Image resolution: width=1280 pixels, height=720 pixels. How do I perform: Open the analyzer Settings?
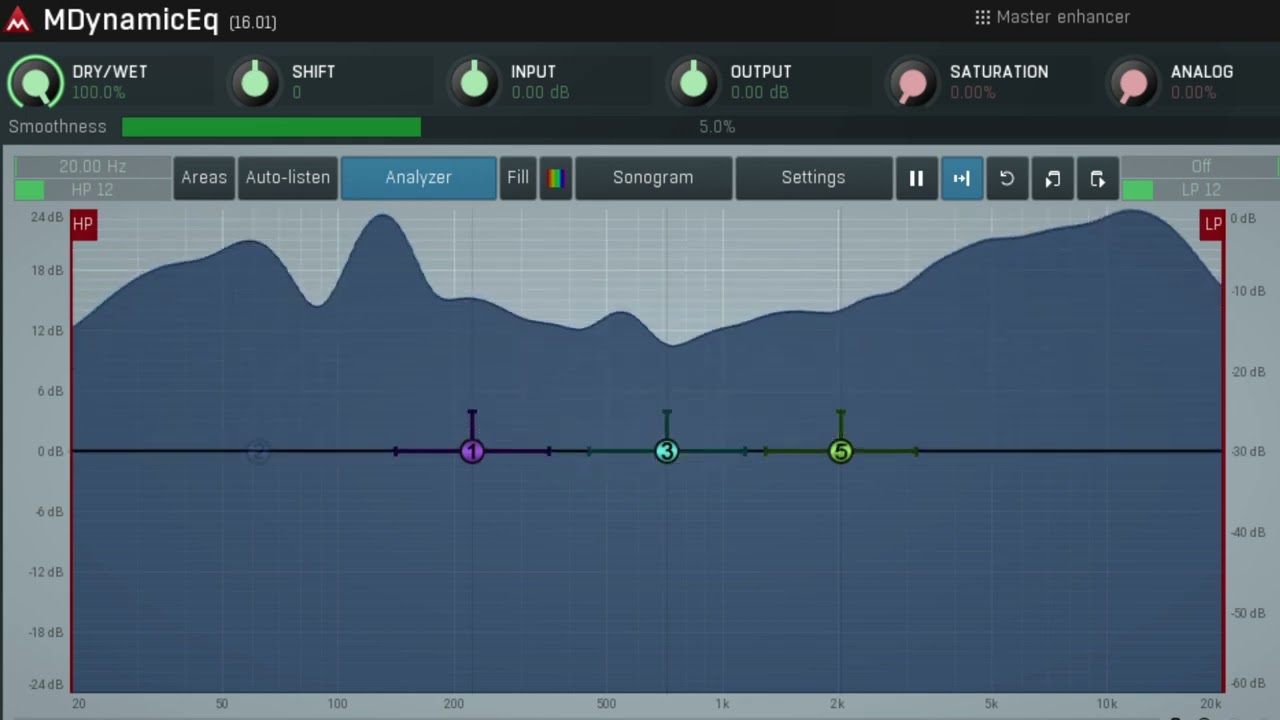click(x=813, y=177)
